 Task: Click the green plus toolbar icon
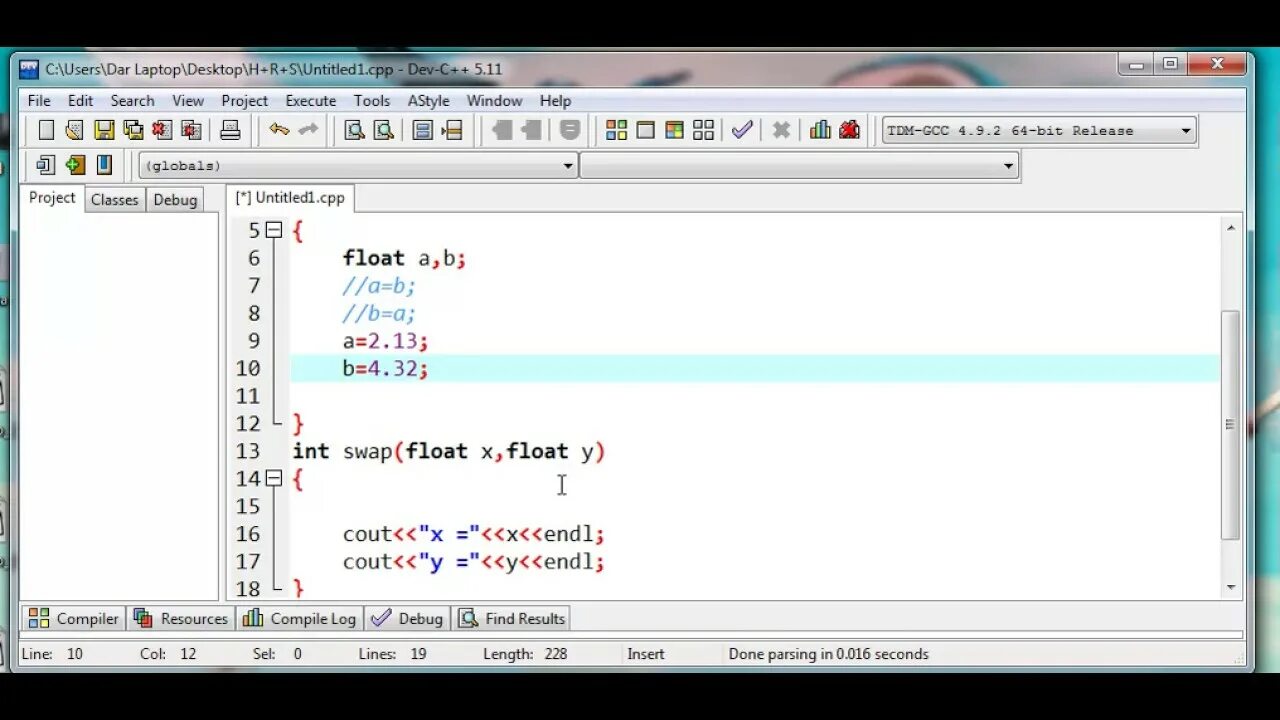click(75, 165)
